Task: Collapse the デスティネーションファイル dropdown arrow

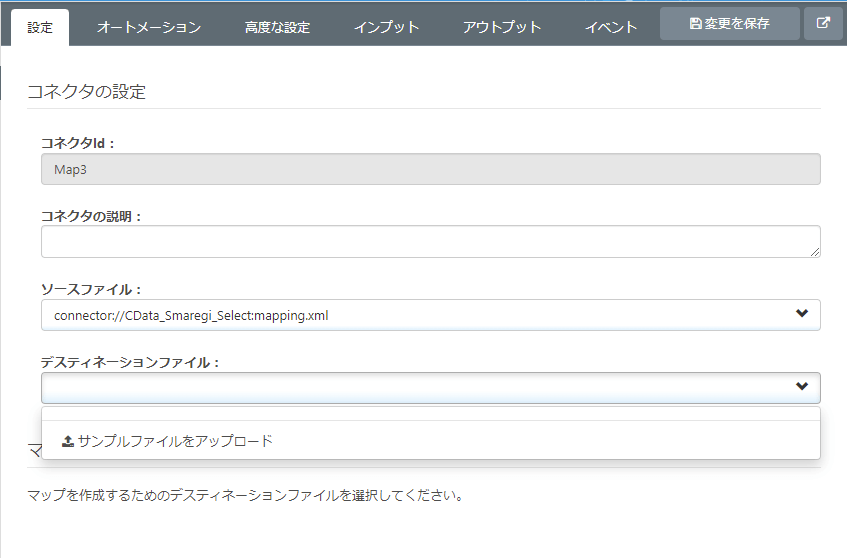Action: click(801, 387)
